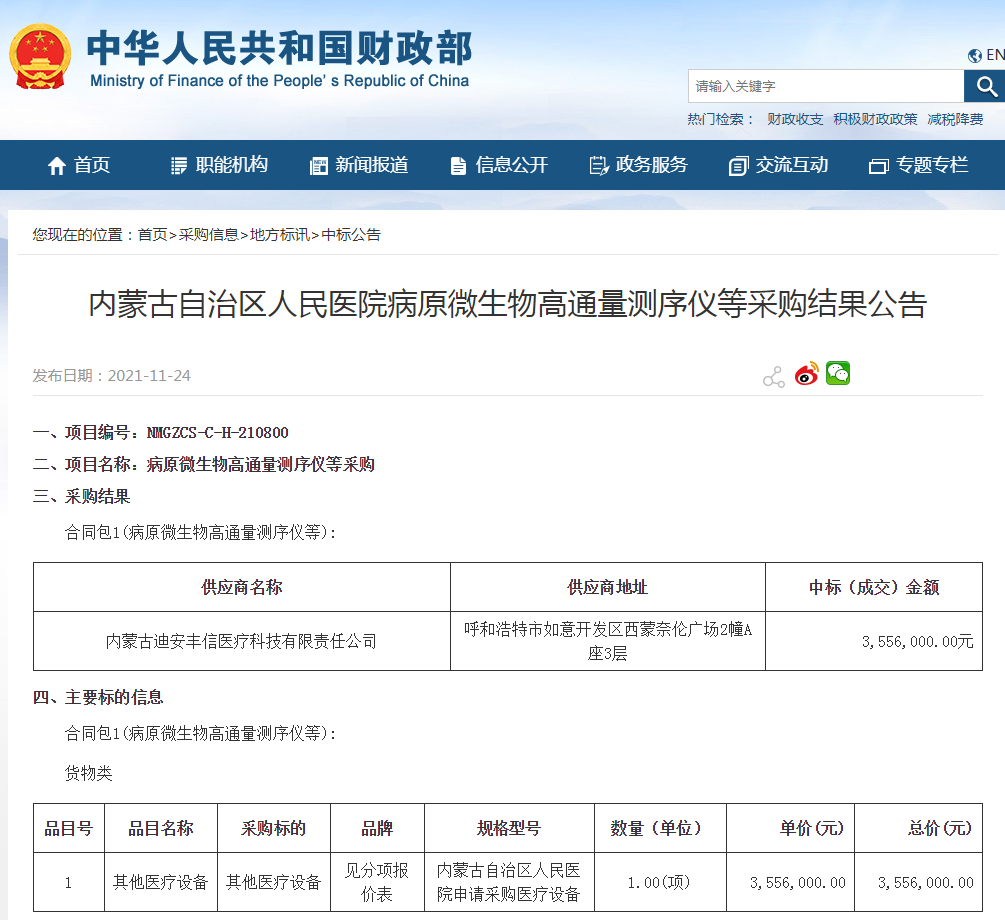Open the 职能机构 navigation menu

pyautogui.click(x=219, y=165)
